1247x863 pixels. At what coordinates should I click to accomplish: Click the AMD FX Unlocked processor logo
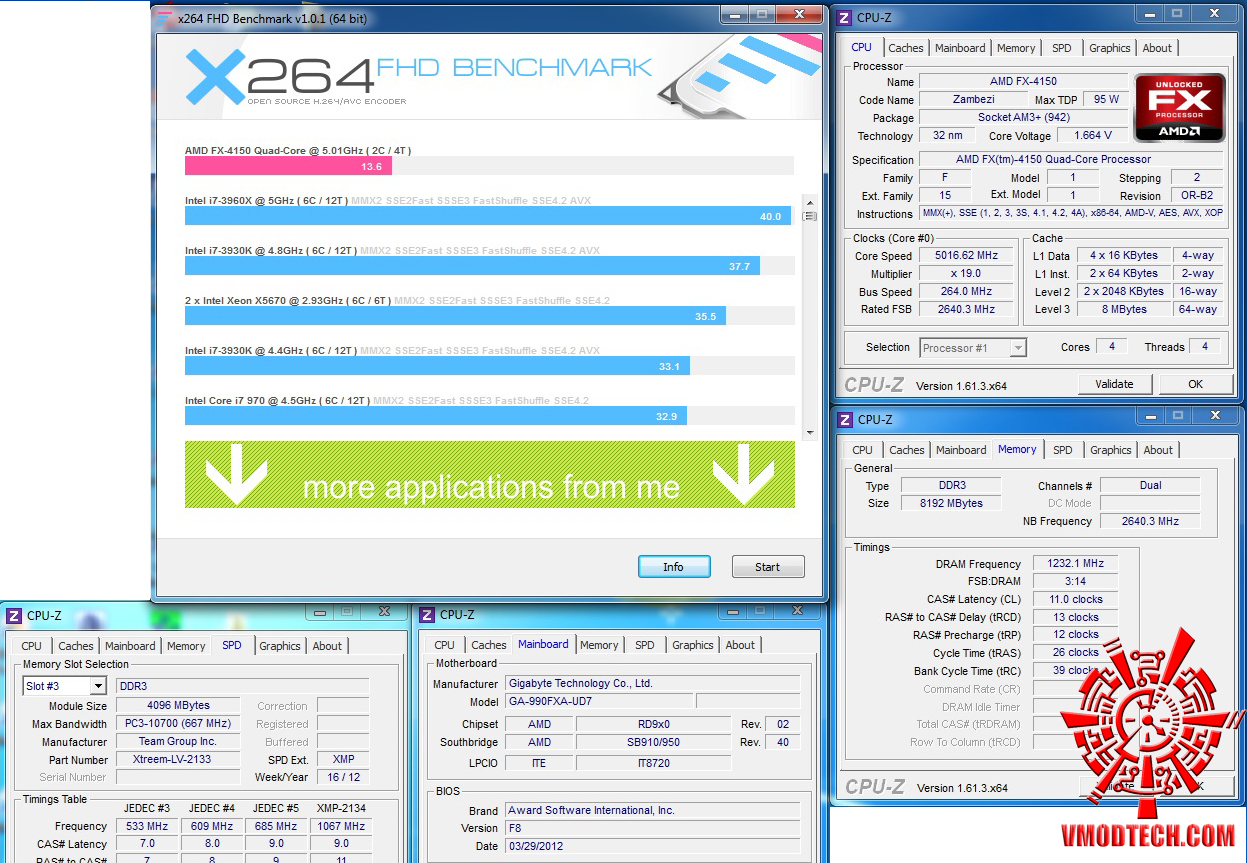[x=1180, y=107]
